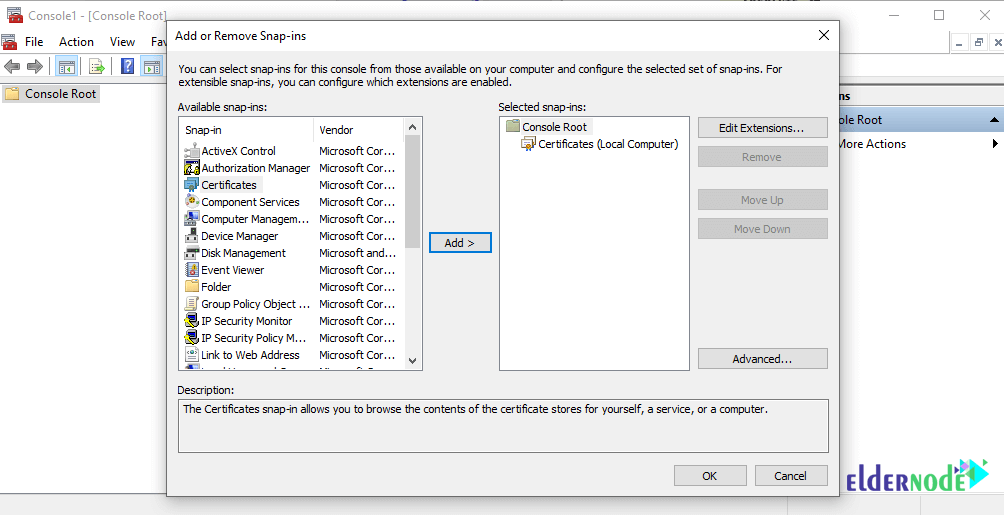Select the ActiveX Control snap-in icon
The width and height of the screenshot is (1004, 515).
[193, 151]
